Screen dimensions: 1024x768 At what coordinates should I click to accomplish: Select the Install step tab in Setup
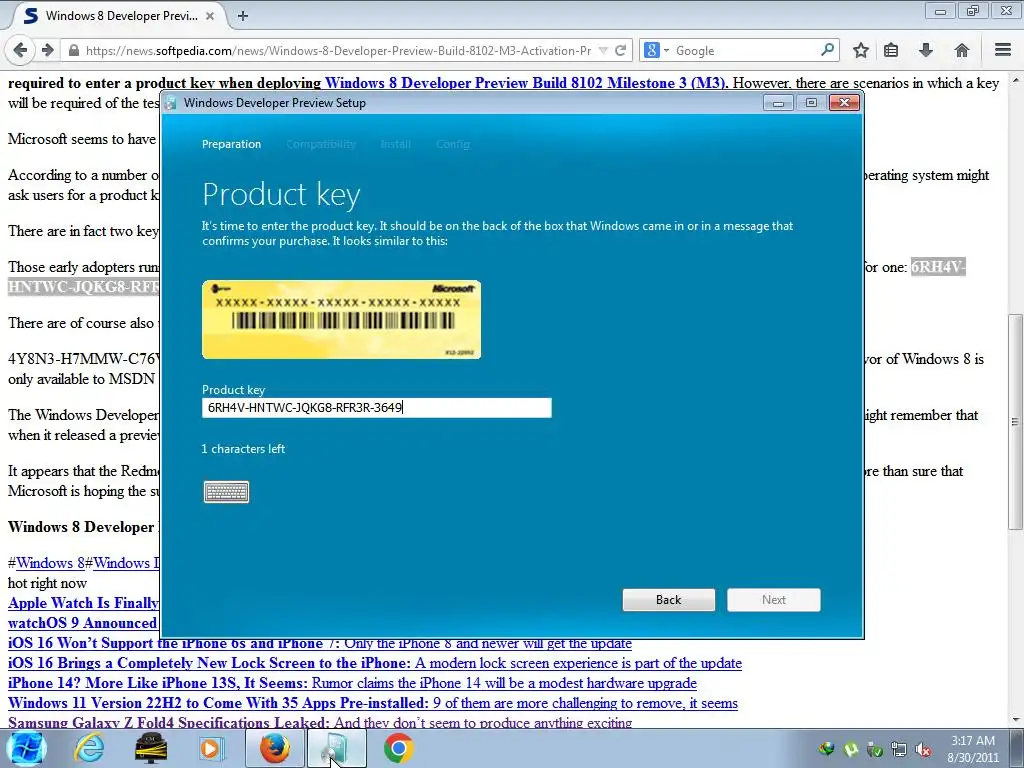(395, 144)
